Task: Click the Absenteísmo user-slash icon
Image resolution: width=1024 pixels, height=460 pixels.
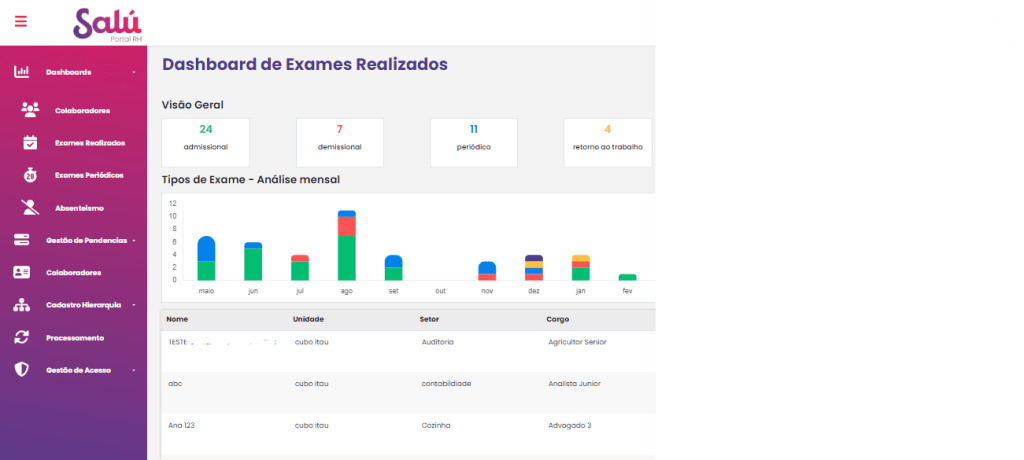Action: click(x=30, y=207)
